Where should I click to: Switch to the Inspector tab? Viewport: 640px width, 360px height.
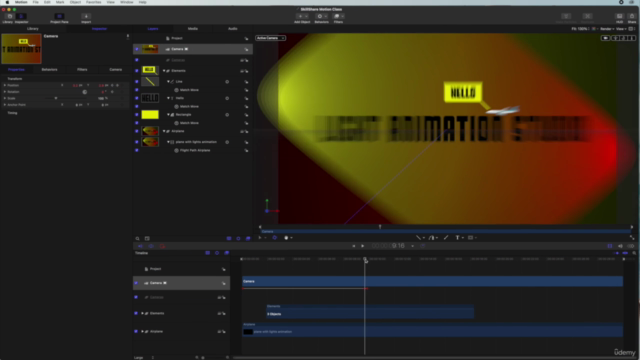99,29
